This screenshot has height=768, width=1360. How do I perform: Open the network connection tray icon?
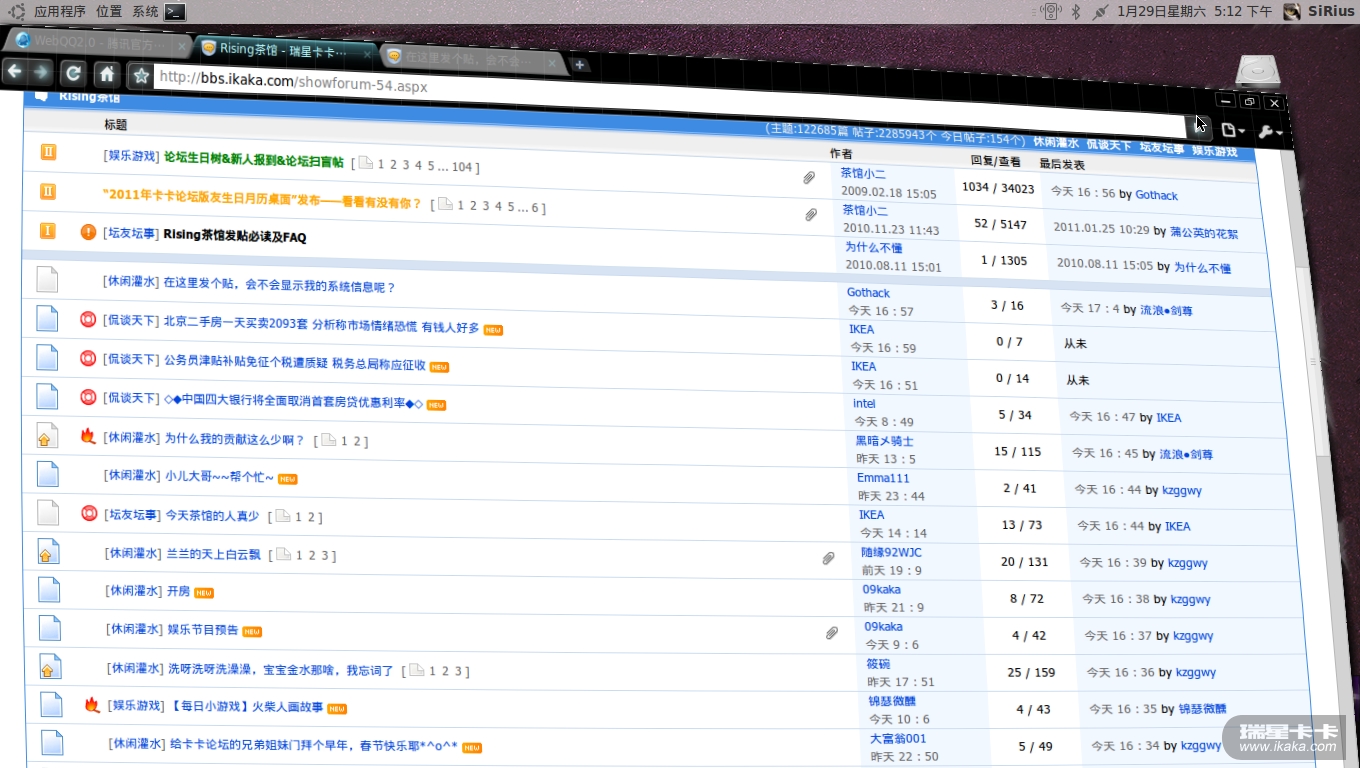[1101, 12]
